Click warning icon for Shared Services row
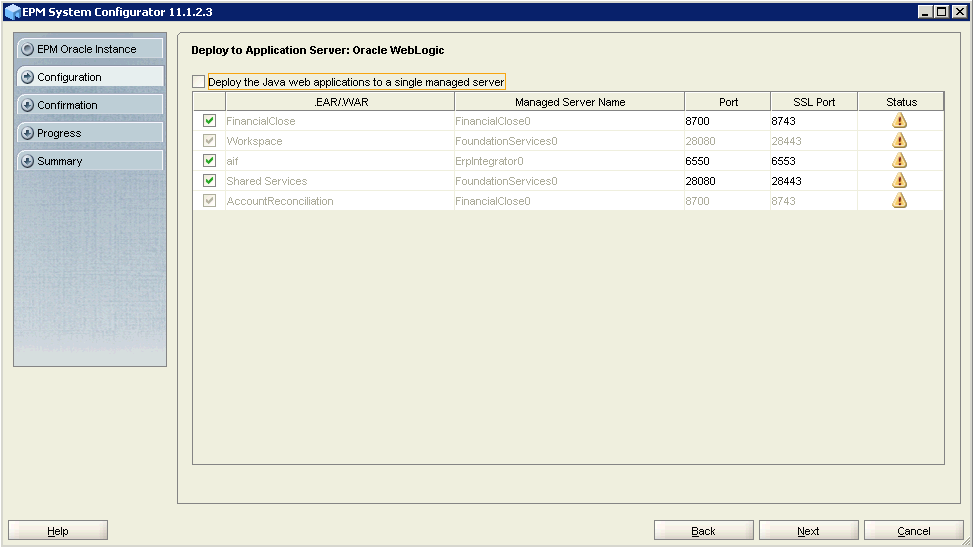The image size is (973, 547). click(x=899, y=180)
